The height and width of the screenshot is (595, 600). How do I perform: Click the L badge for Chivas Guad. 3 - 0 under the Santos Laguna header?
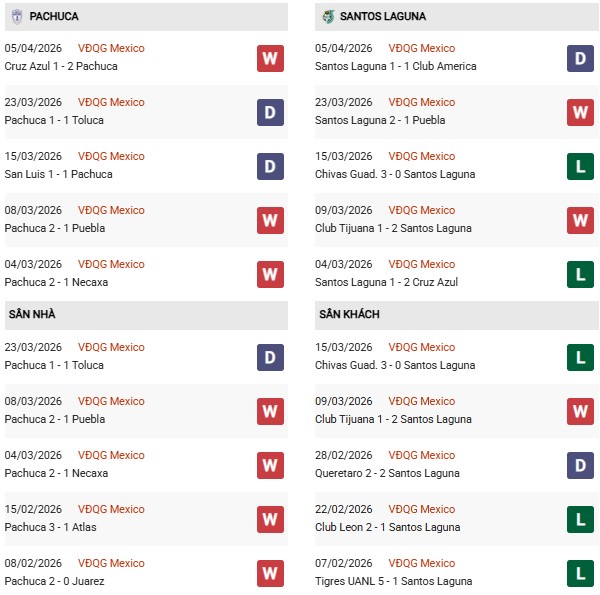tap(580, 166)
